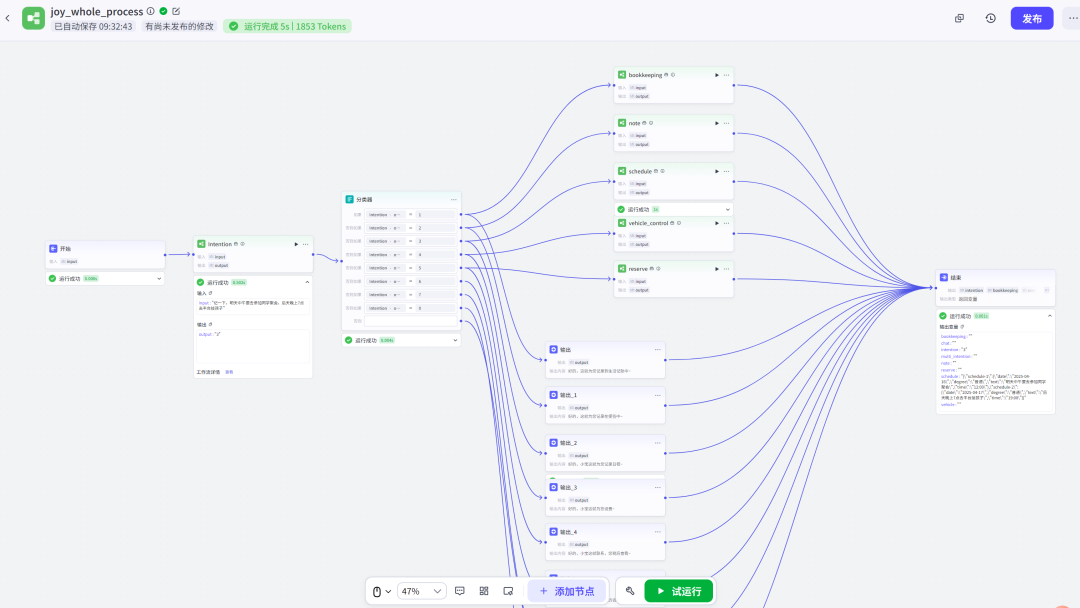
Task: Open the zoom level 47% dropdown
Action: pyautogui.click(x=421, y=591)
